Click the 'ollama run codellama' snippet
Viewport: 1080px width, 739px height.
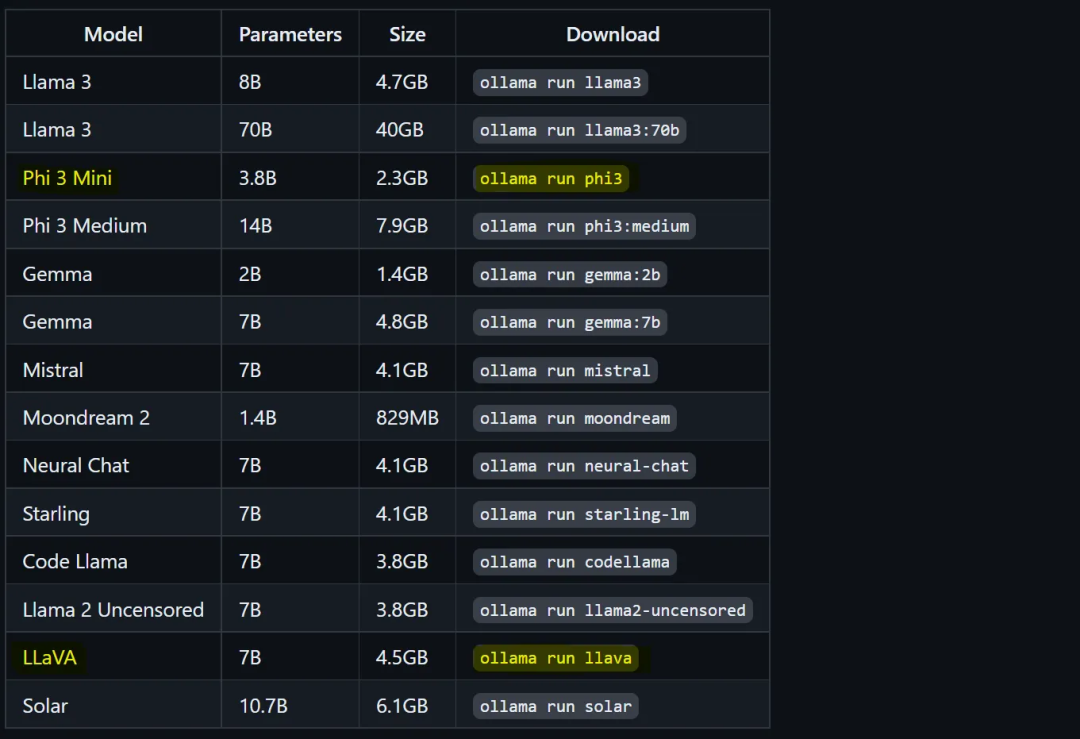click(574, 562)
